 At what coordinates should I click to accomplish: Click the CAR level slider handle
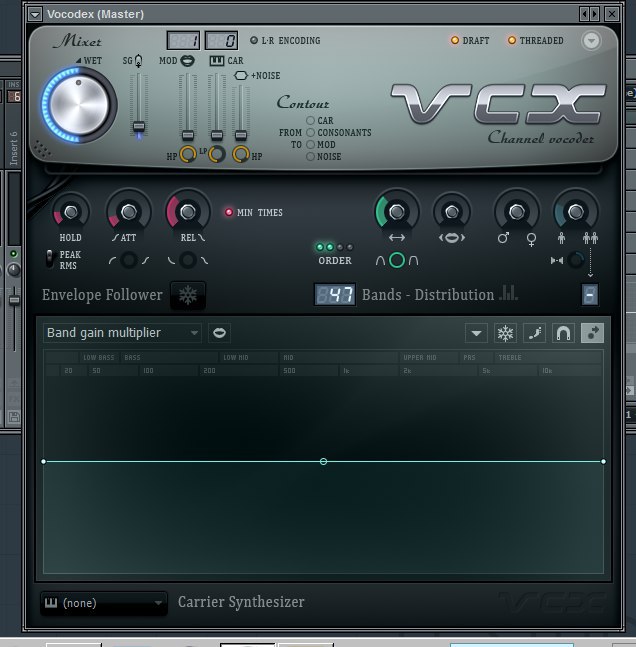coord(217,135)
